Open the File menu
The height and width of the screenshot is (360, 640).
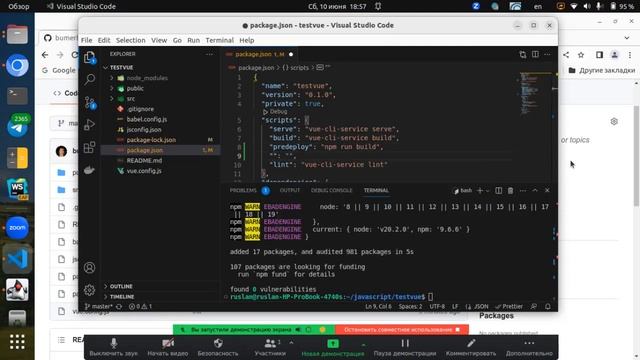tap(87, 40)
